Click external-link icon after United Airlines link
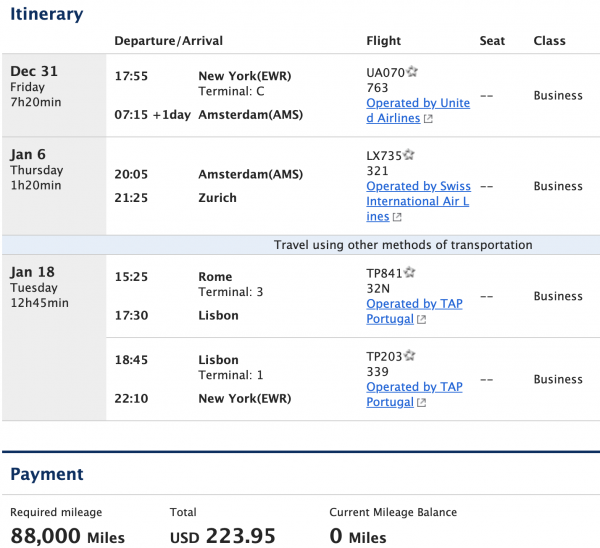The width and height of the screenshot is (600, 548). pyautogui.click(x=429, y=119)
